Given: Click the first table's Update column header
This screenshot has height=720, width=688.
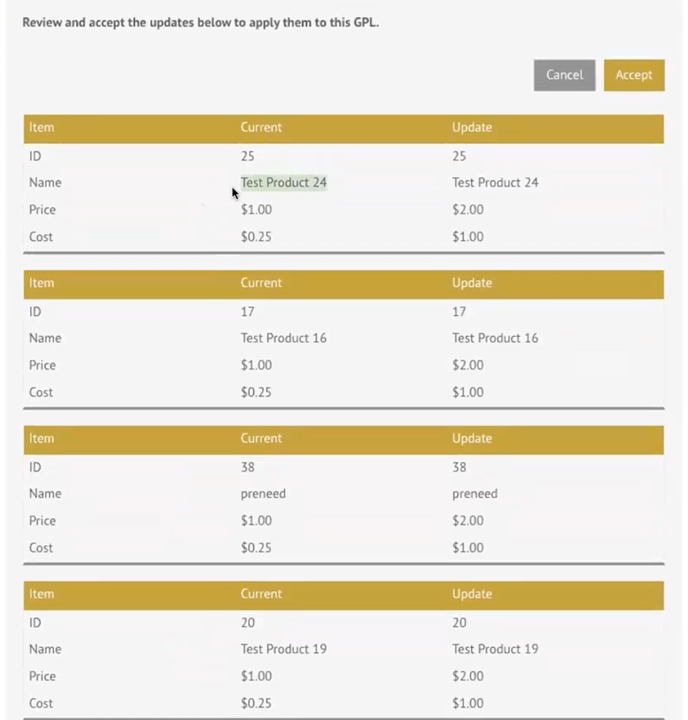Looking at the screenshot, I should click(x=472, y=127).
